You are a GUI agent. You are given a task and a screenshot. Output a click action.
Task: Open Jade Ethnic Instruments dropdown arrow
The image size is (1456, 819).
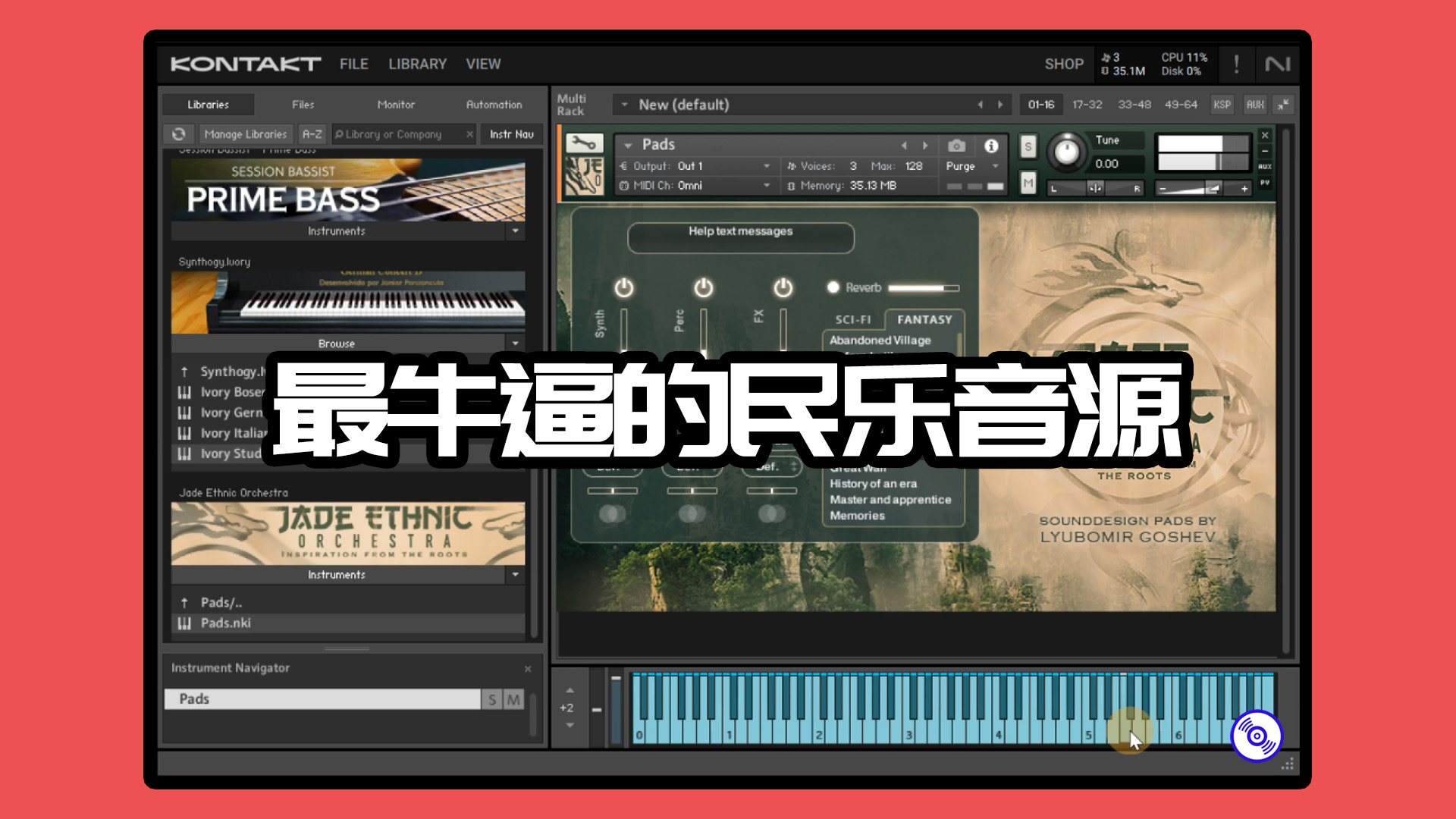516,575
